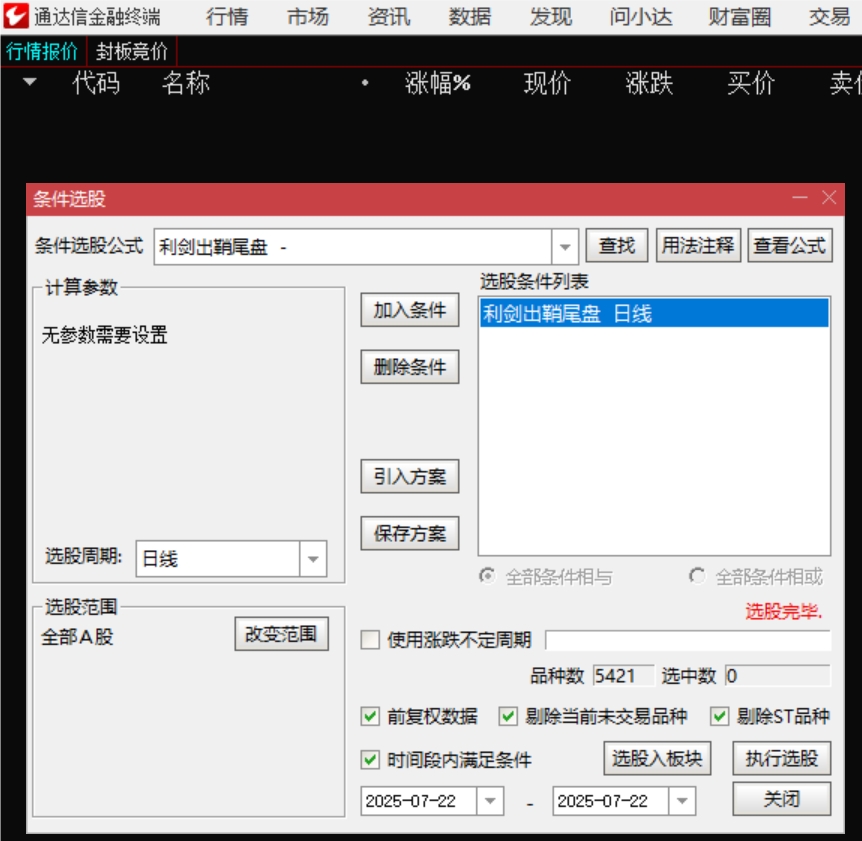Viewport: 862px width, 841px height.
Task: Click the 查找 button
Action: pyautogui.click(x=616, y=245)
